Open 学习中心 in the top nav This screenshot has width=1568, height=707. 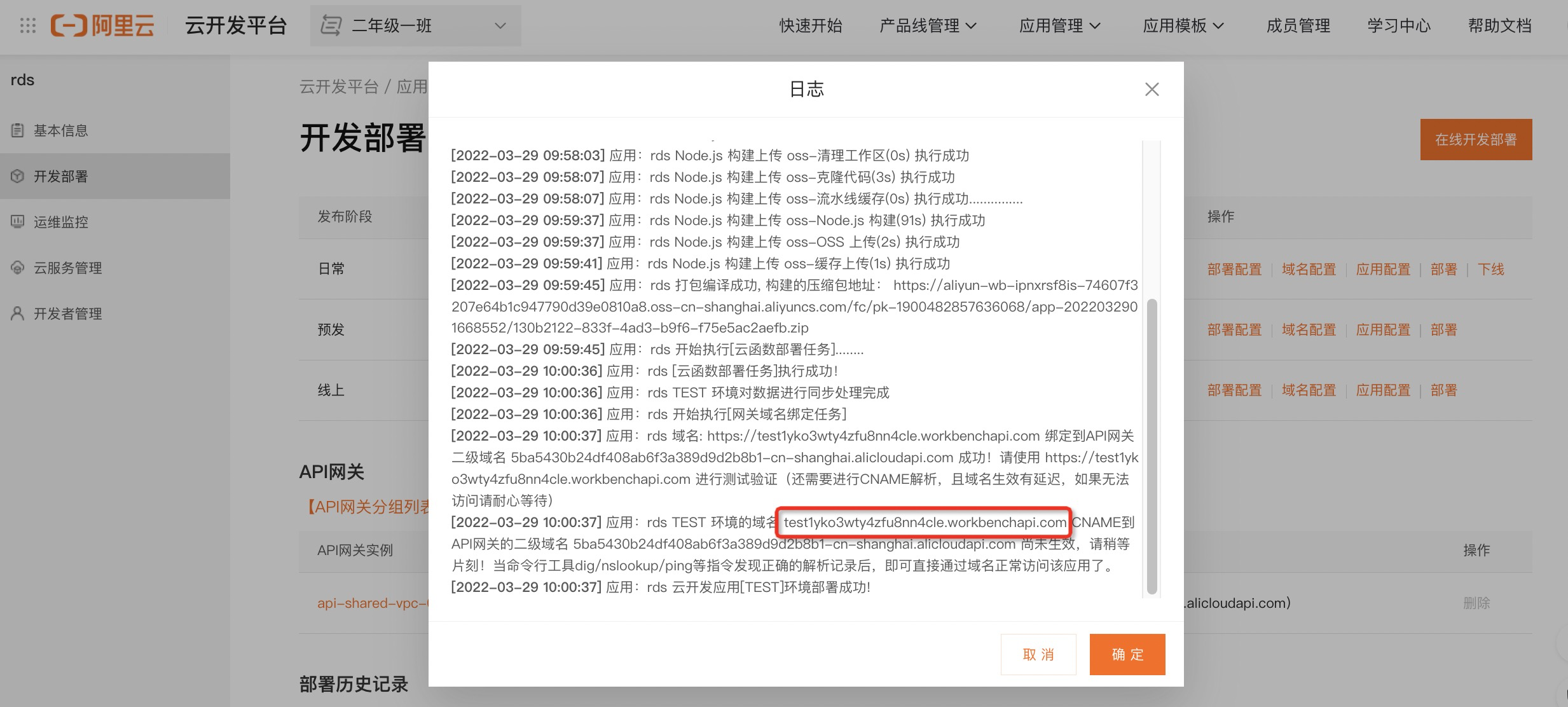coord(1399,26)
